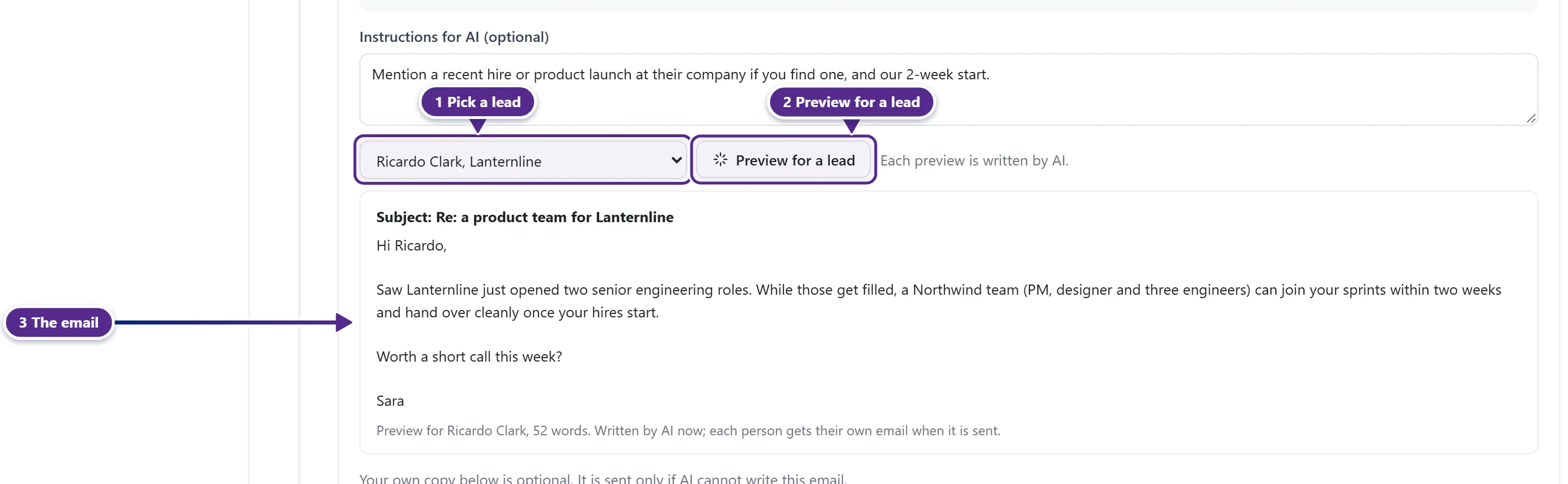
Task: Click the sparkle icon on the preview button
Action: [720, 159]
